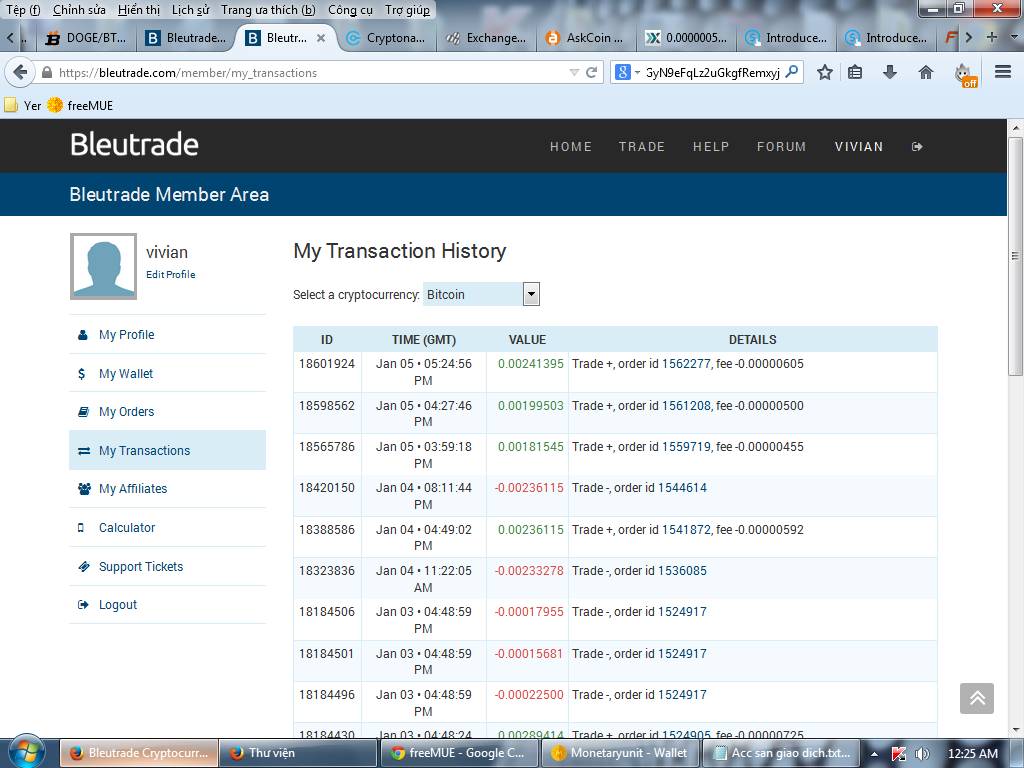1024x768 pixels.
Task: Show hidden tray icons arrow
Action: coord(874,754)
